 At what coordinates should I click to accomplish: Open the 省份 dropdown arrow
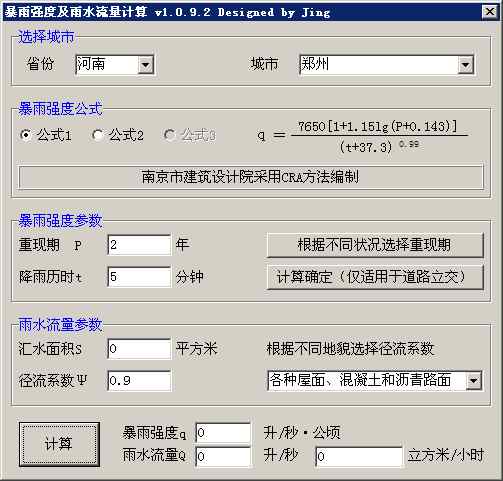click(146, 64)
